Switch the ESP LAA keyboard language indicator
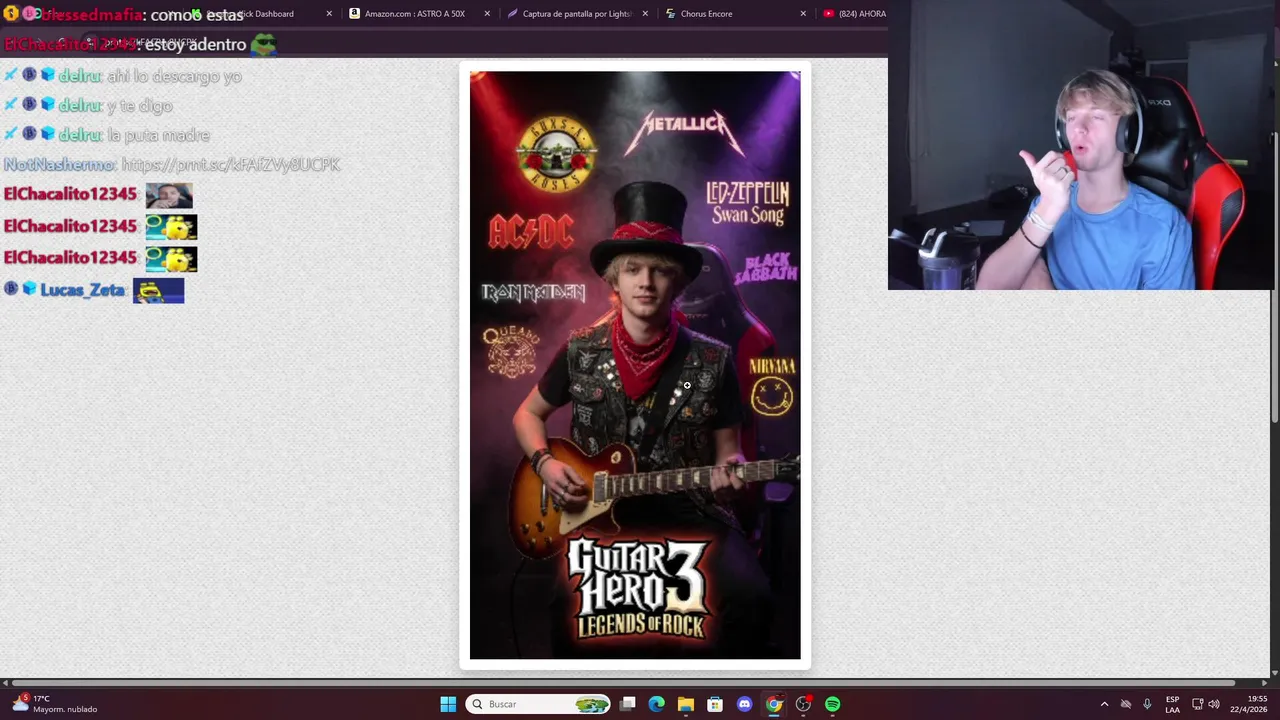This screenshot has height=720, width=1280. (x=1172, y=704)
